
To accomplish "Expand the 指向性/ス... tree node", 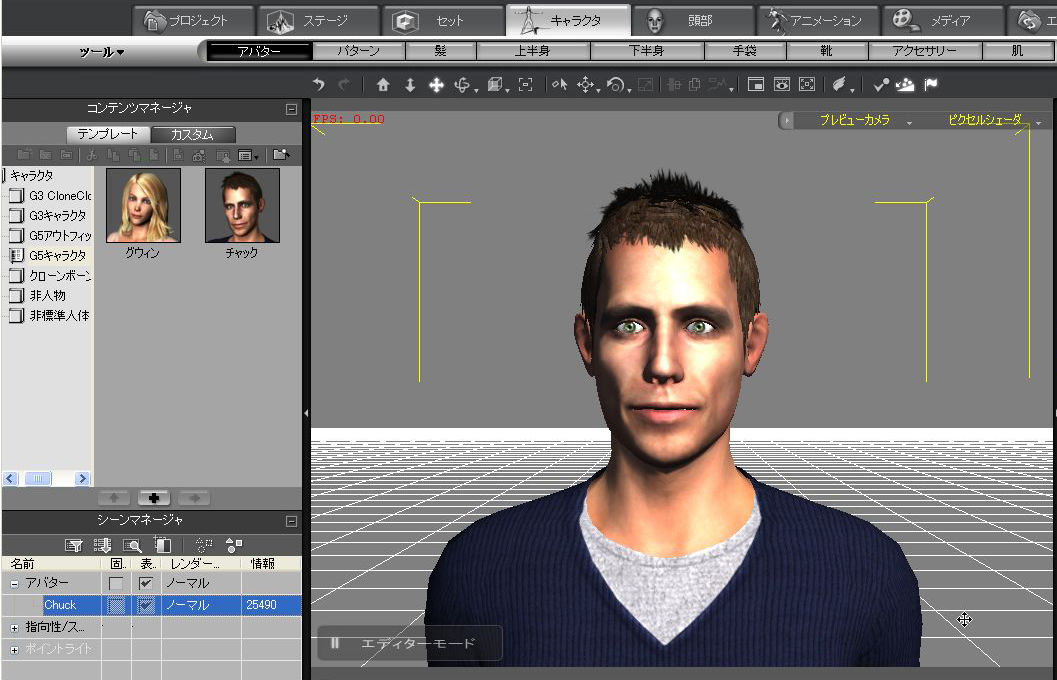I will (15, 627).
